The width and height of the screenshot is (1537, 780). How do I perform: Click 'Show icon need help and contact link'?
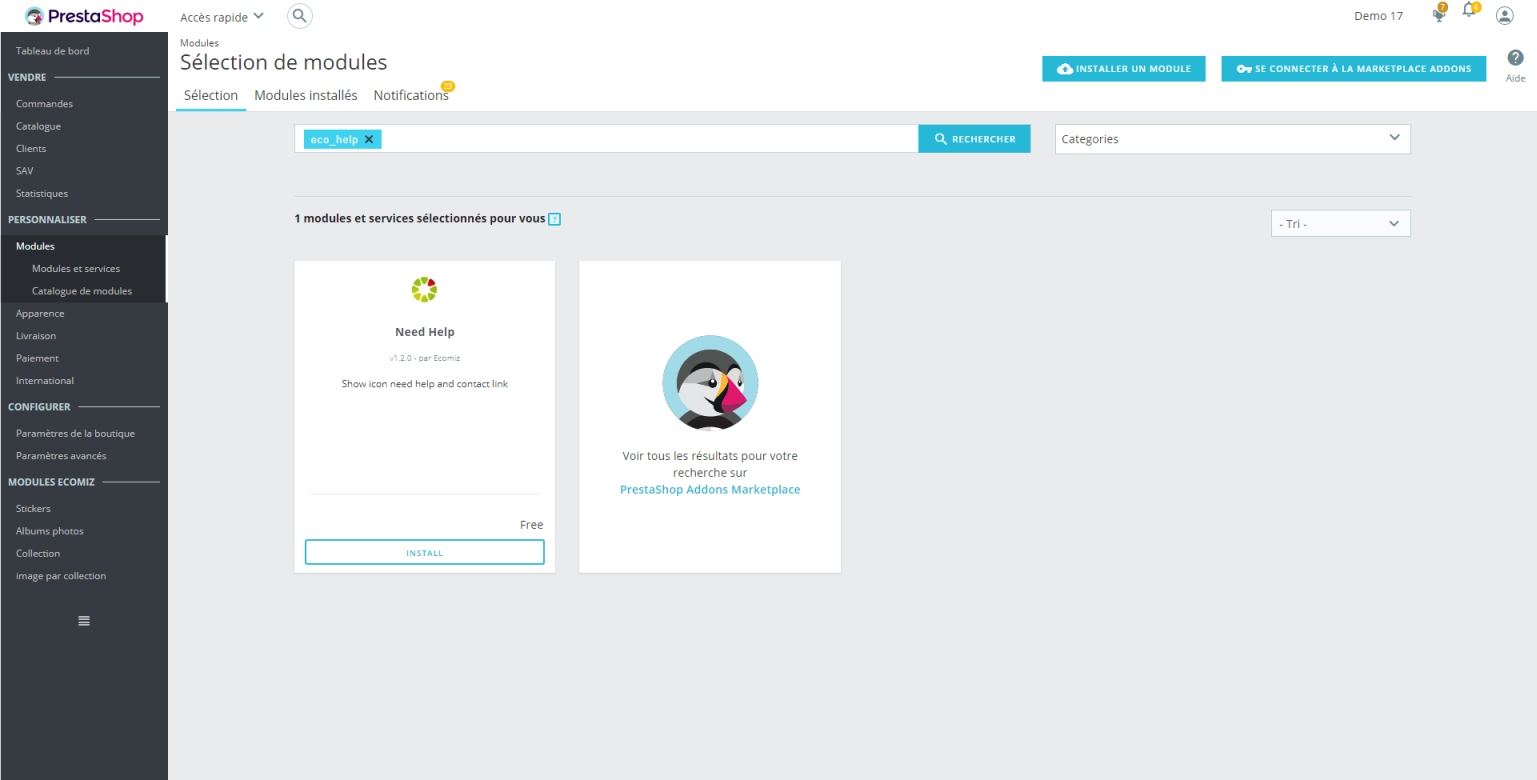click(425, 384)
